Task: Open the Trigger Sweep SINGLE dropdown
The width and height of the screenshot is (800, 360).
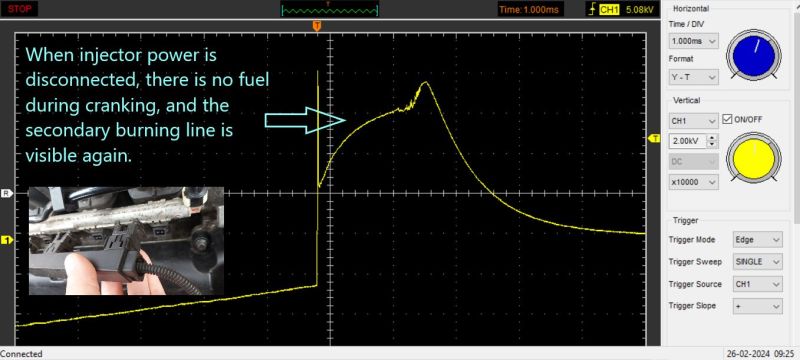Action: point(757,262)
